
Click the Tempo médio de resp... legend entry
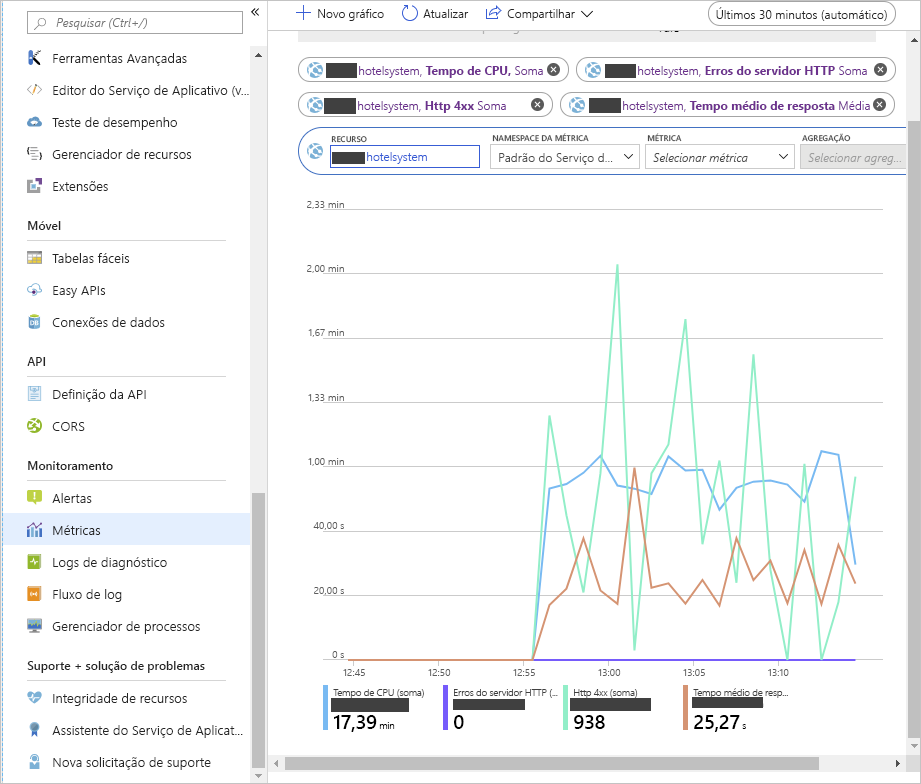(736, 708)
